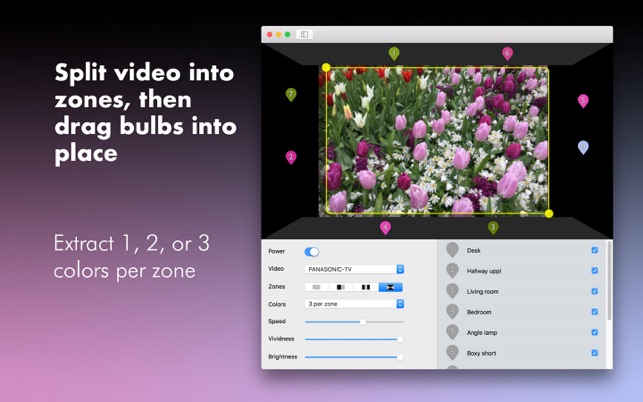Image resolution: width=643 pixels, height=402 pixels.
Task: Open the Video source dropdown PANASONIC-TV
Action: [x=354, y=269]
